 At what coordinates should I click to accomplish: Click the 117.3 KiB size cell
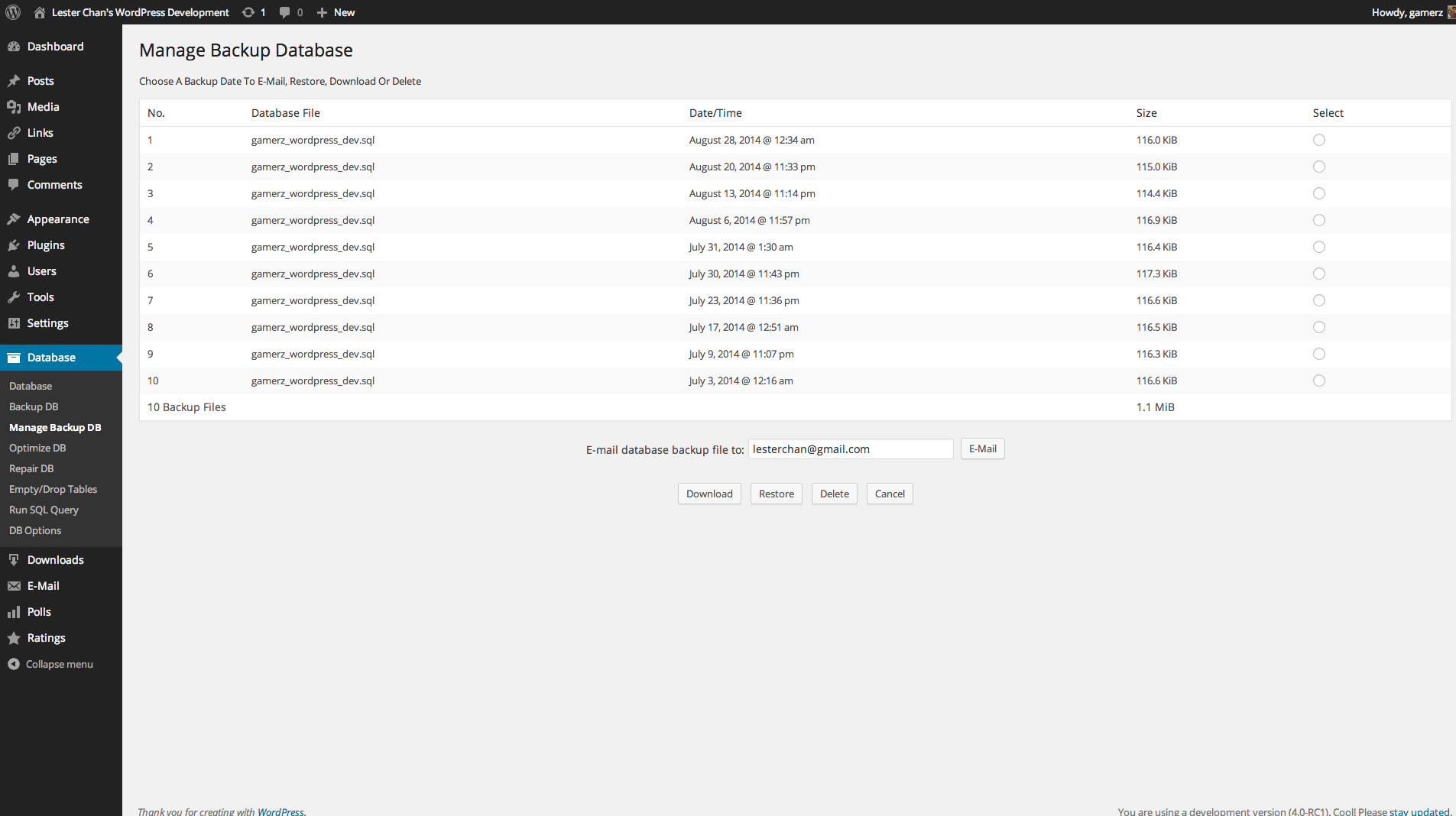click(x=1156, y=274)
